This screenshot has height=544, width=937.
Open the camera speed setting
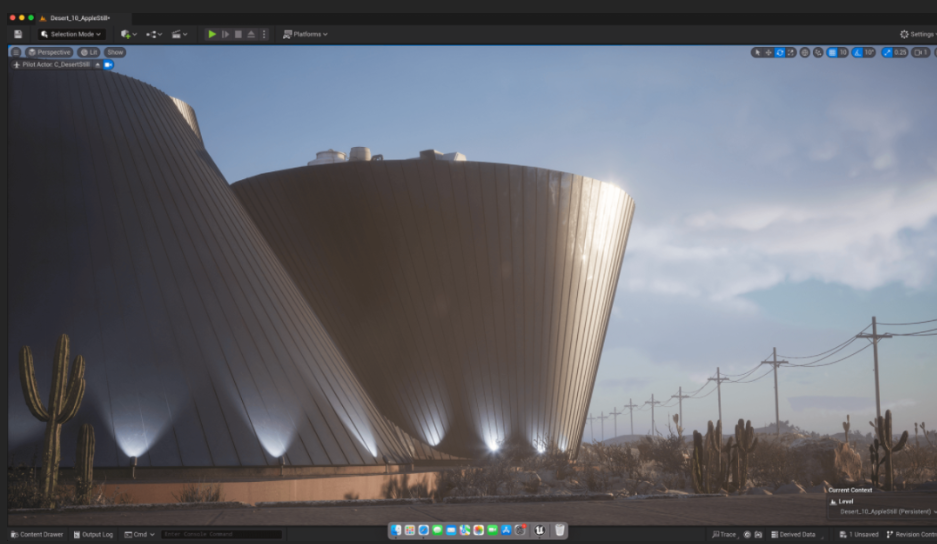point(920,52)
